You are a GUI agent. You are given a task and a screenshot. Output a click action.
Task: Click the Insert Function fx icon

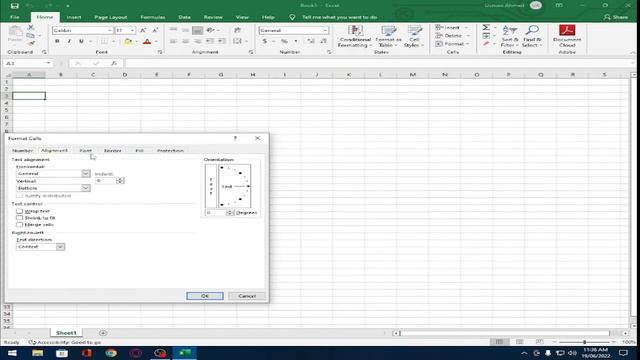coord(114,63)
